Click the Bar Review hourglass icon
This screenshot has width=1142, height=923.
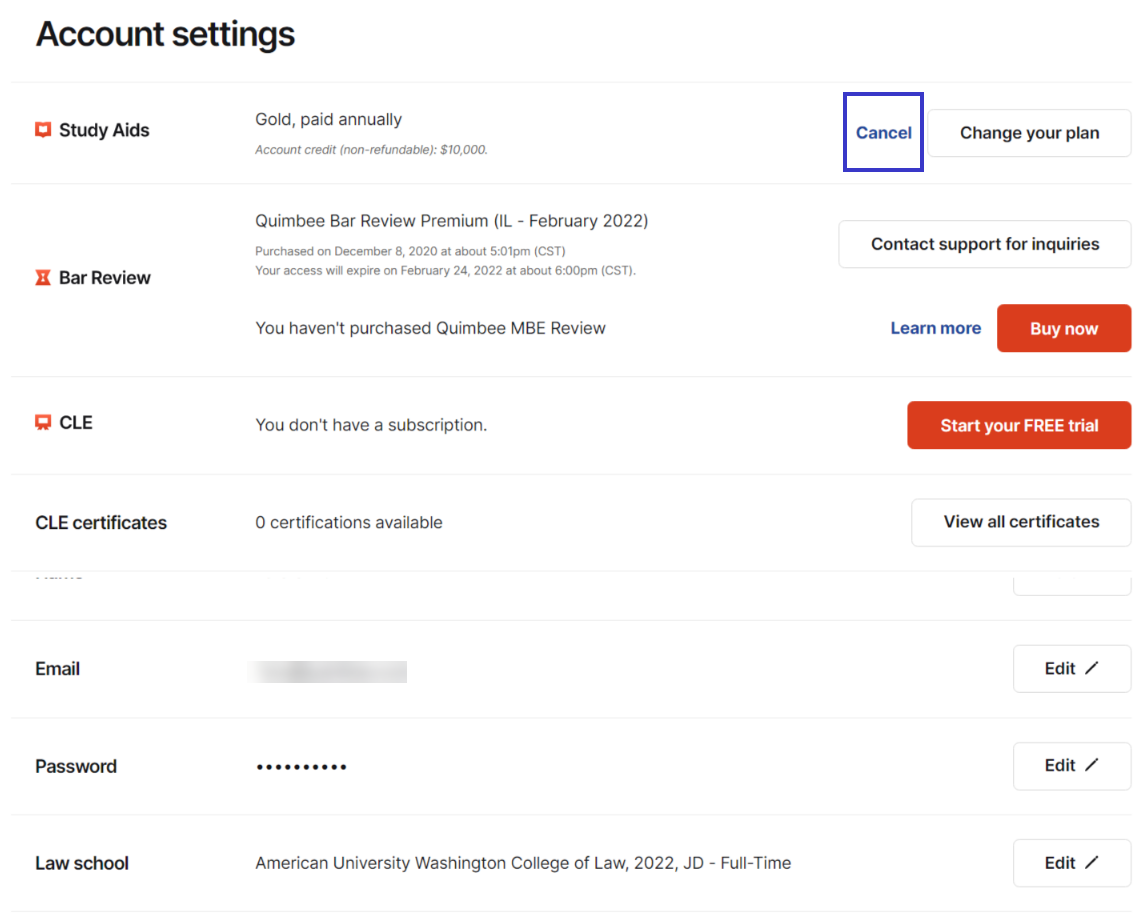[43, 278]
